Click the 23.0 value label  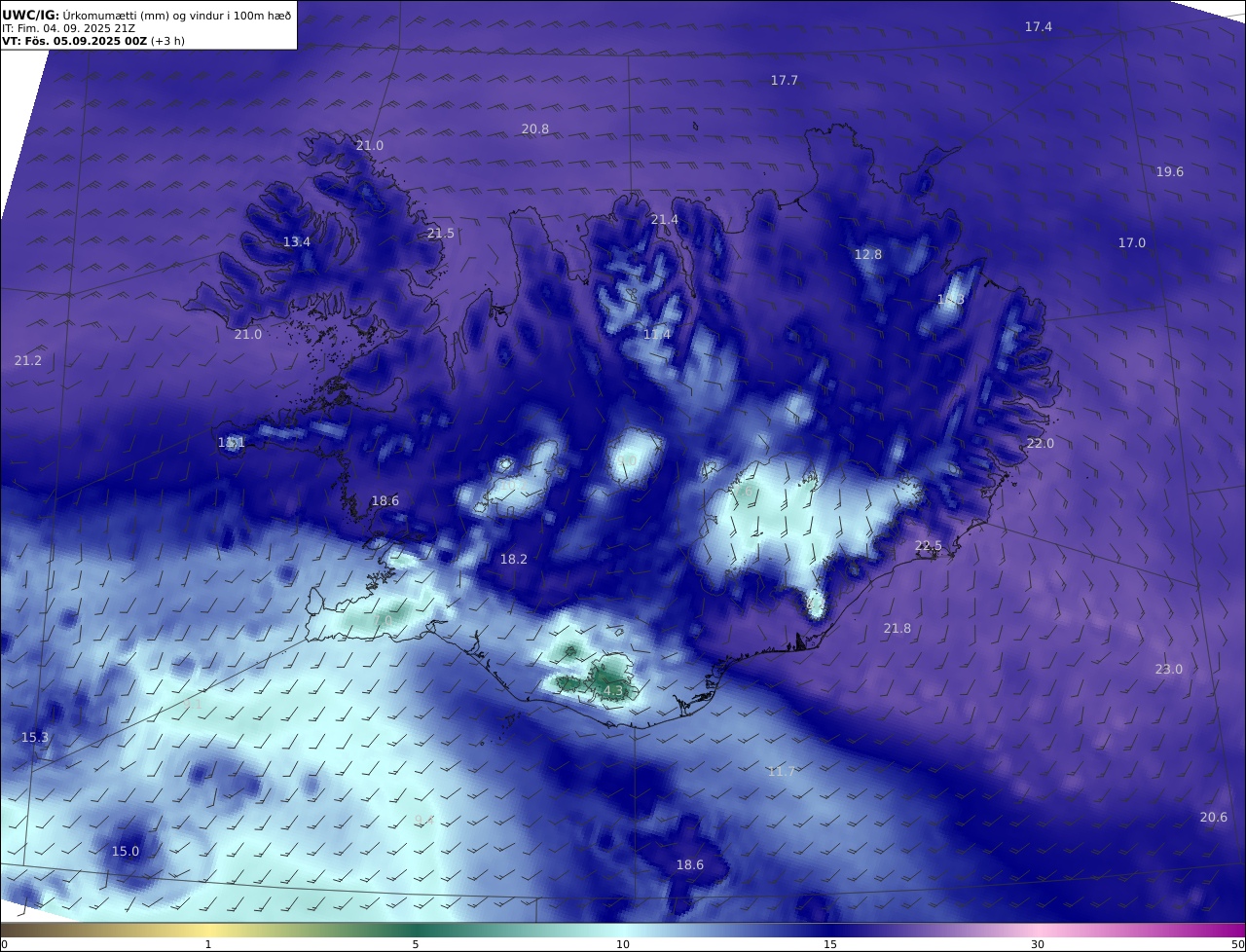[1169, 670]
